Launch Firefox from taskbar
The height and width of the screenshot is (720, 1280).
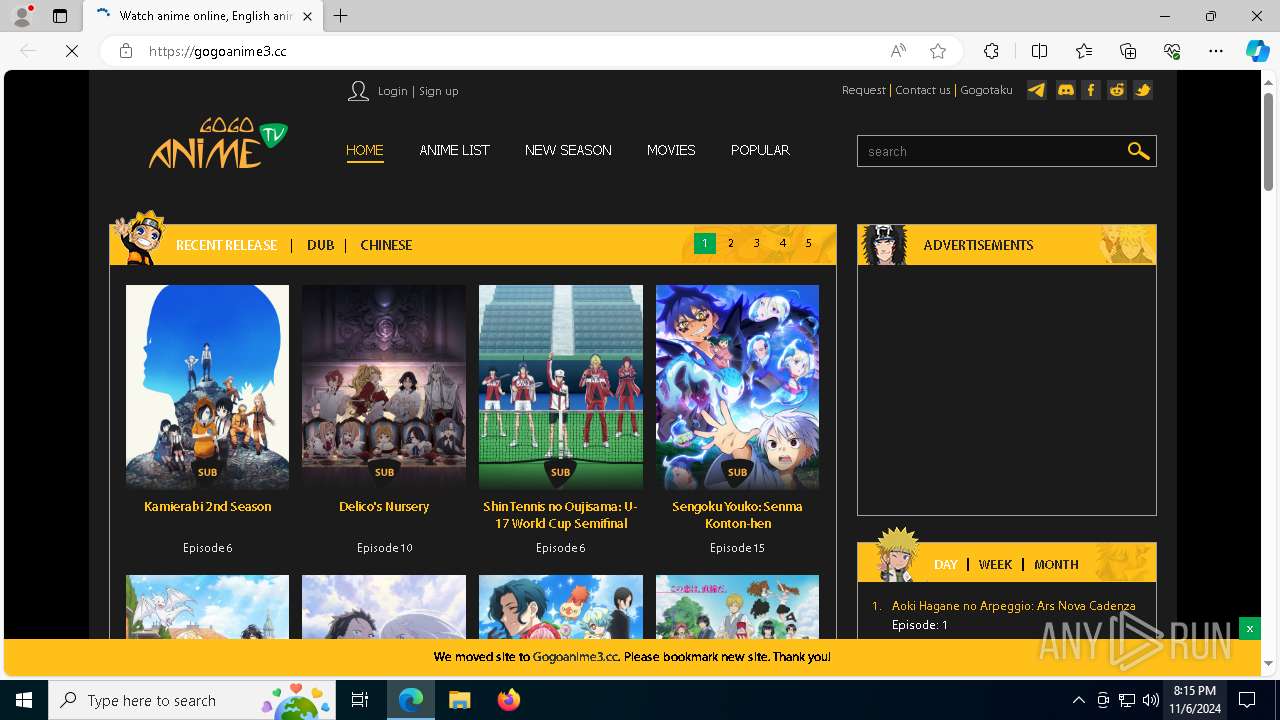point(508,700)
